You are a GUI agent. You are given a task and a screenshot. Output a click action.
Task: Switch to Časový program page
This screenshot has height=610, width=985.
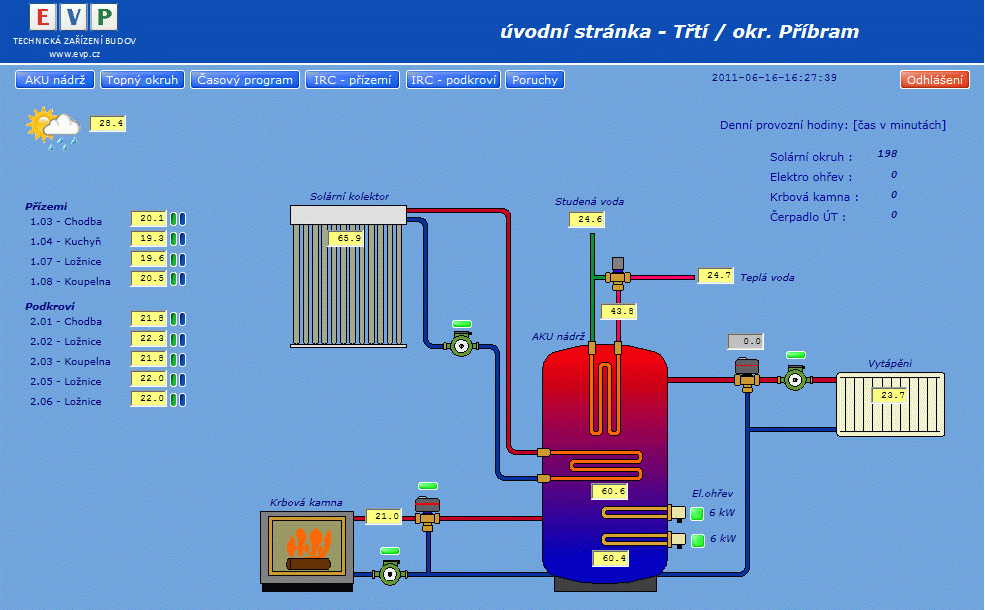click(245, 80)
